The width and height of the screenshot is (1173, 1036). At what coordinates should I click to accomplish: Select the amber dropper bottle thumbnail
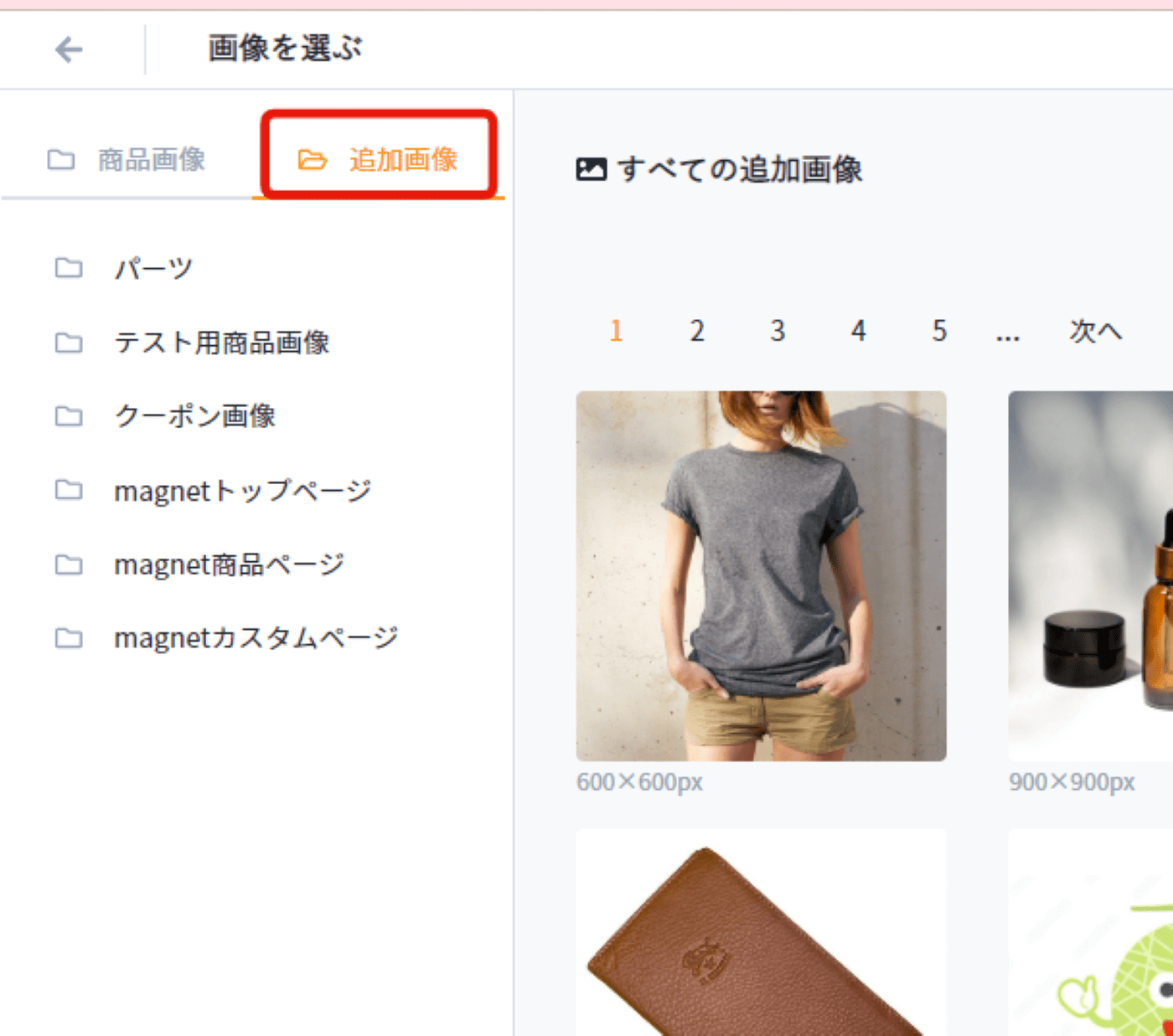[1091, 576]
